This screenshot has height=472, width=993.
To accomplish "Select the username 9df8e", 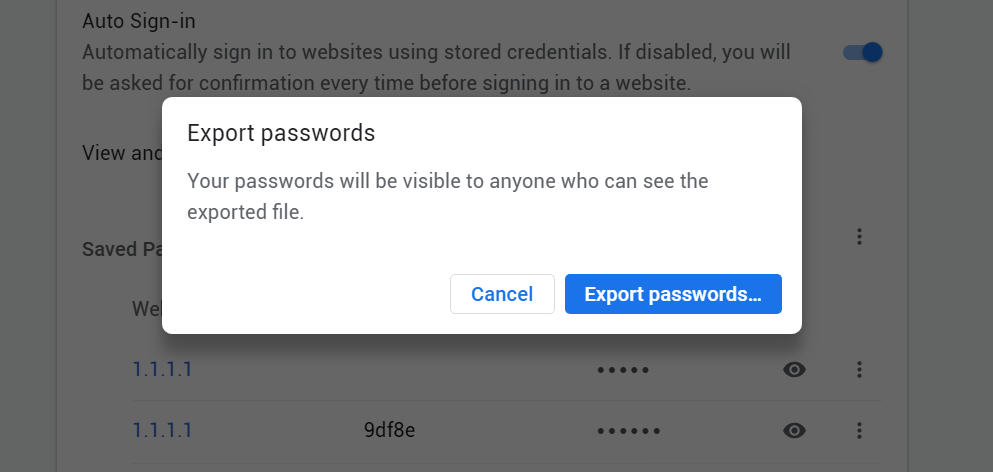I will click(389, 431).
